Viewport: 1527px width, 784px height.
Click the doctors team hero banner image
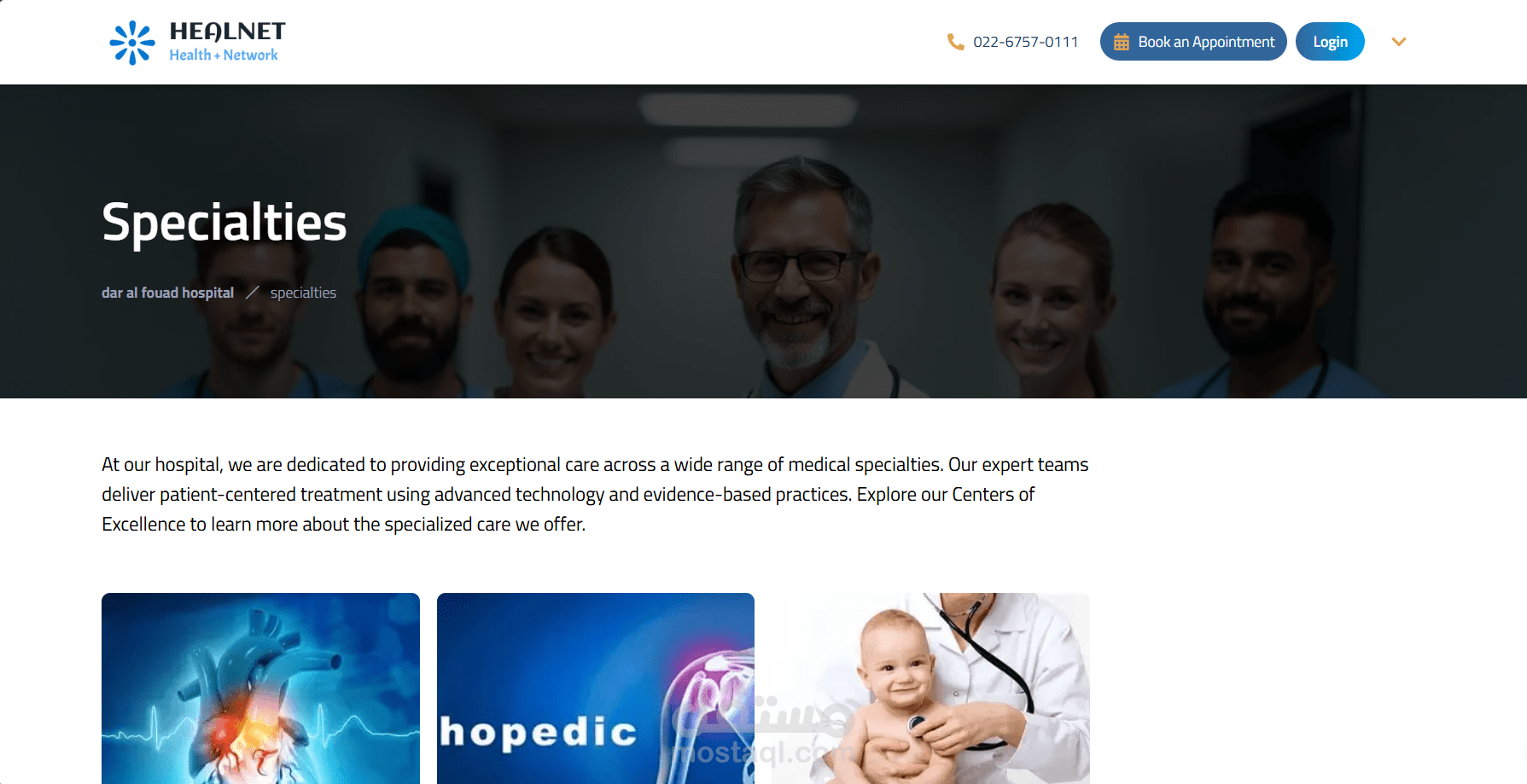click(763, 241)
